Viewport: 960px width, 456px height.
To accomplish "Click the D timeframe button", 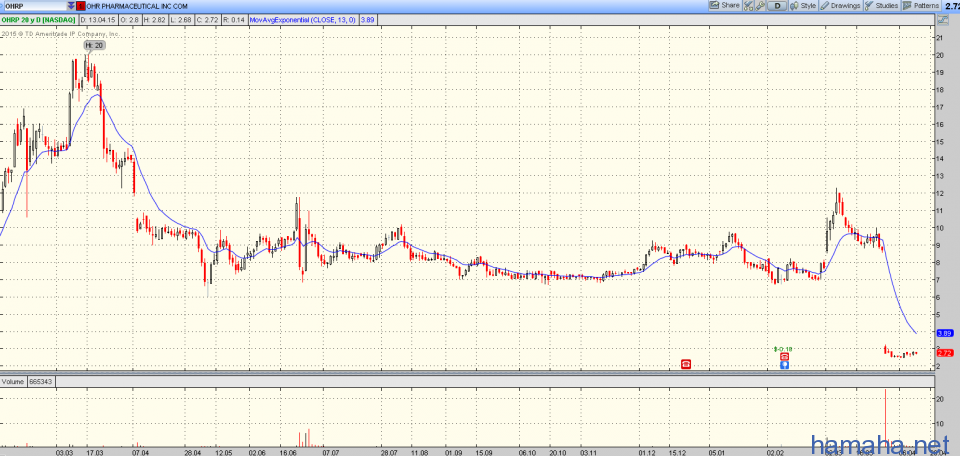I will pyautogui.click(x=778, y=6).
